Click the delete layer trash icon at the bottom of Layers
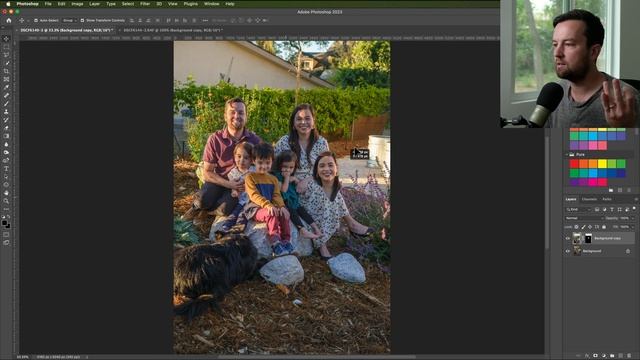The image size is (640, 360). [x=629, y=356]
